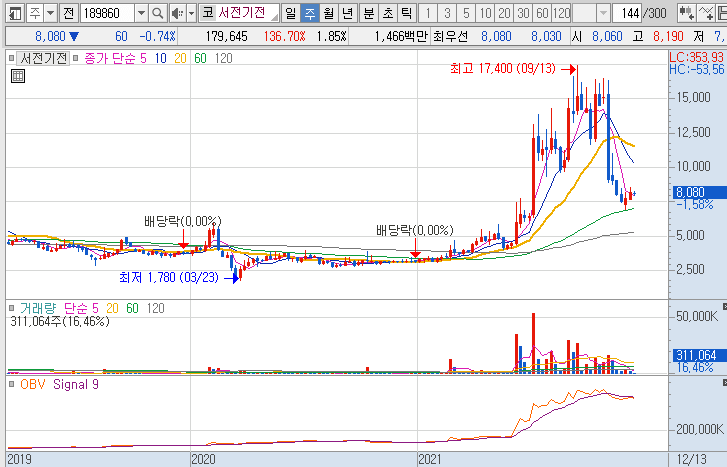727x467 pixels.
Task: Choose the 10 interval button
Action: [485, 13]
